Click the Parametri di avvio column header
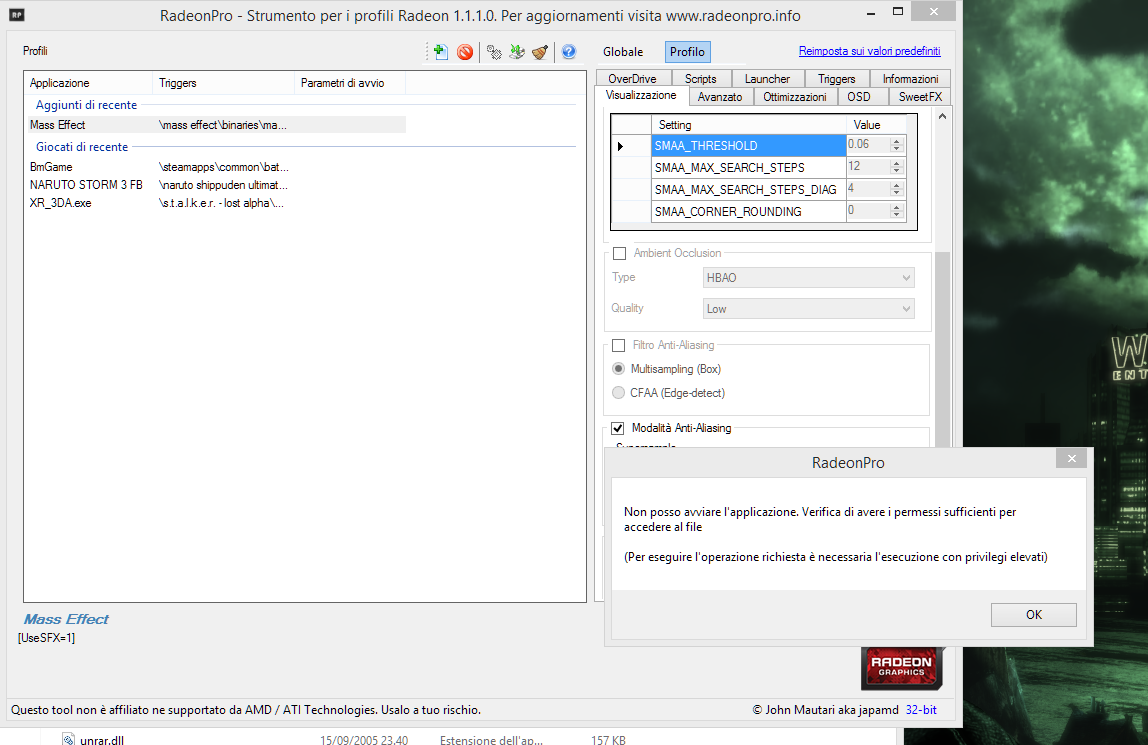Image resolution: width=1148 pixels, height=745 pixels. 349,83
